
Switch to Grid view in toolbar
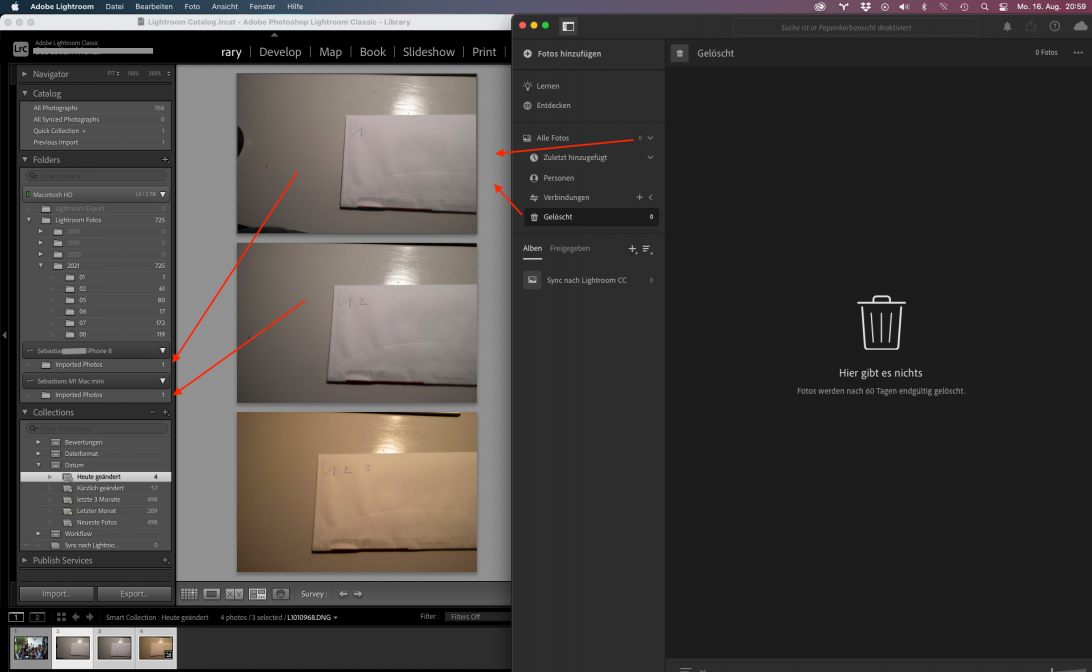click(x=189, y=594)
